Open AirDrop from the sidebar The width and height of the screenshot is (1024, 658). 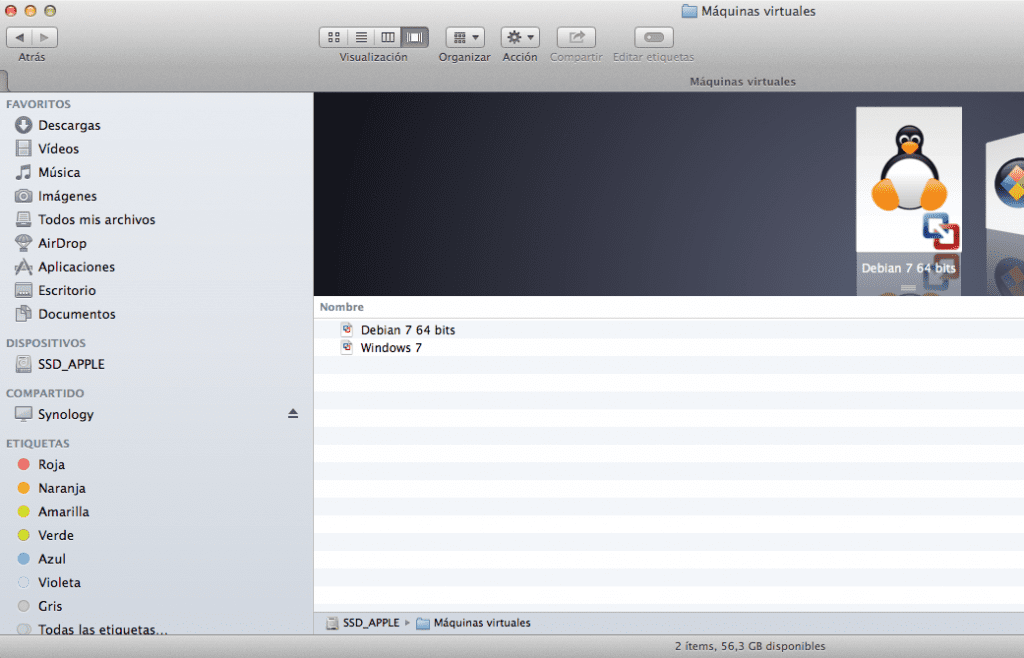coord(62,243)
